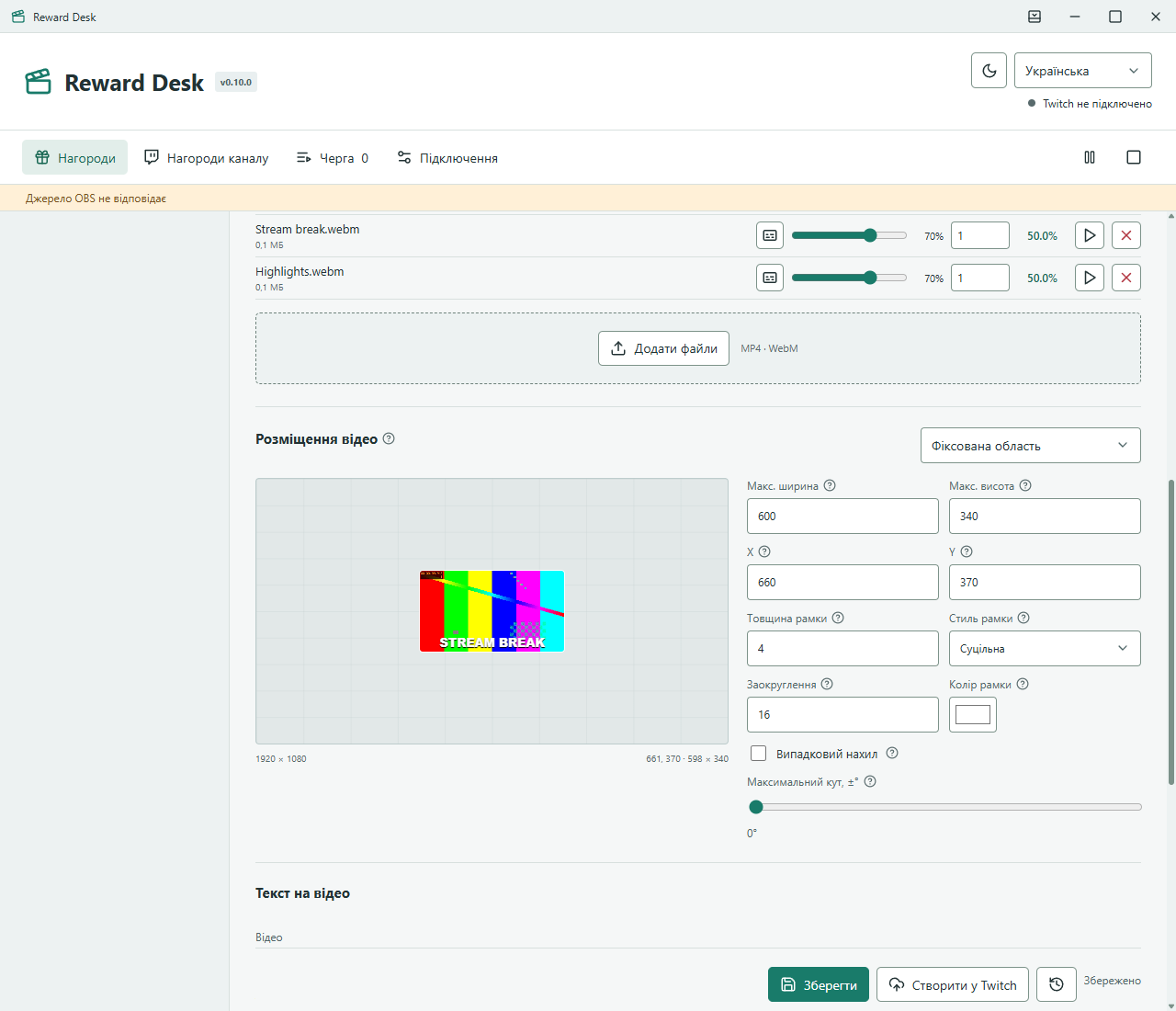Screen dimensions: 1176x1011
Task: Click the stop square icon in tab bar
Action: (1134, 157)
